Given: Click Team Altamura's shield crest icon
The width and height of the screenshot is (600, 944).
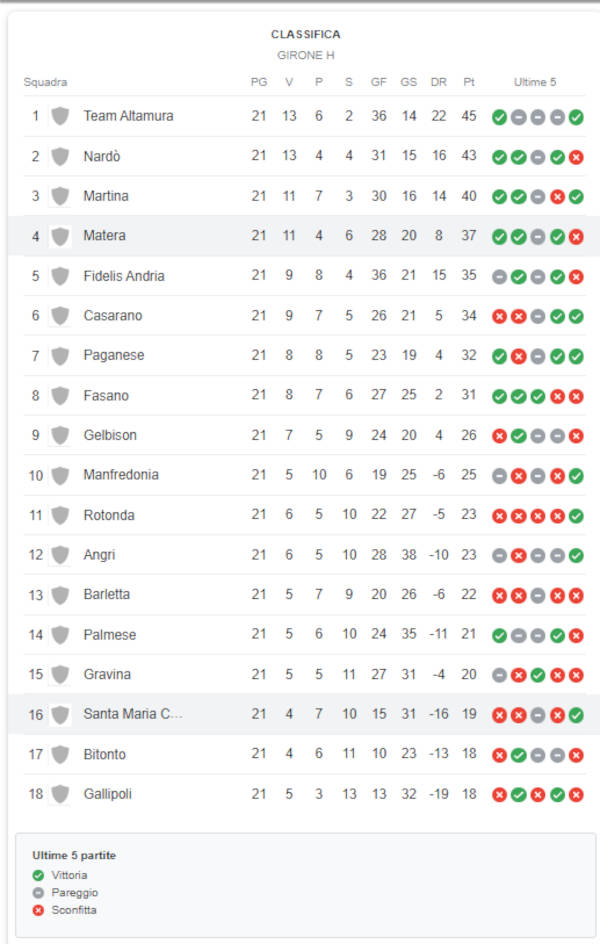Looking at the screenshot, I should click(x=60, y=116).
